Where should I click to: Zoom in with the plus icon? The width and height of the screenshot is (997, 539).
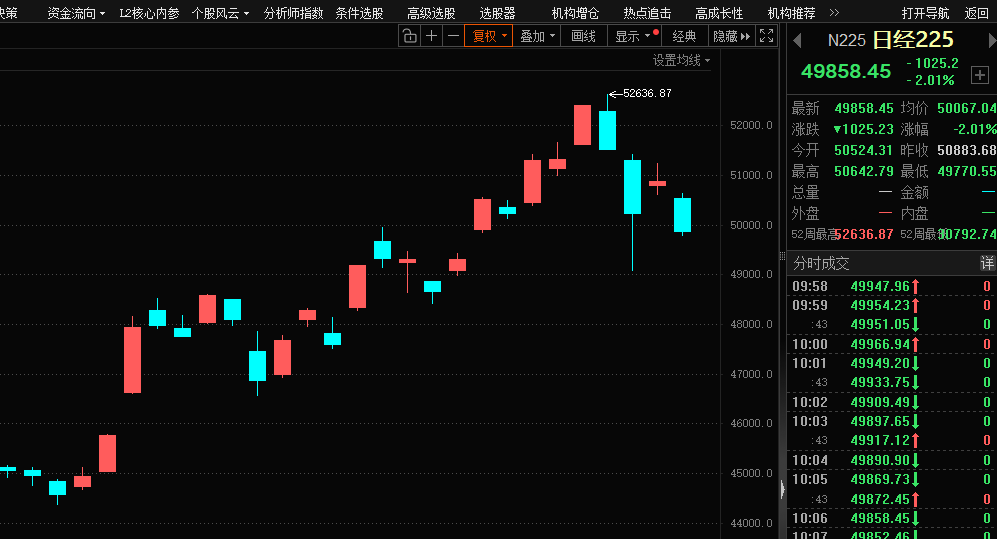[431, 36]
